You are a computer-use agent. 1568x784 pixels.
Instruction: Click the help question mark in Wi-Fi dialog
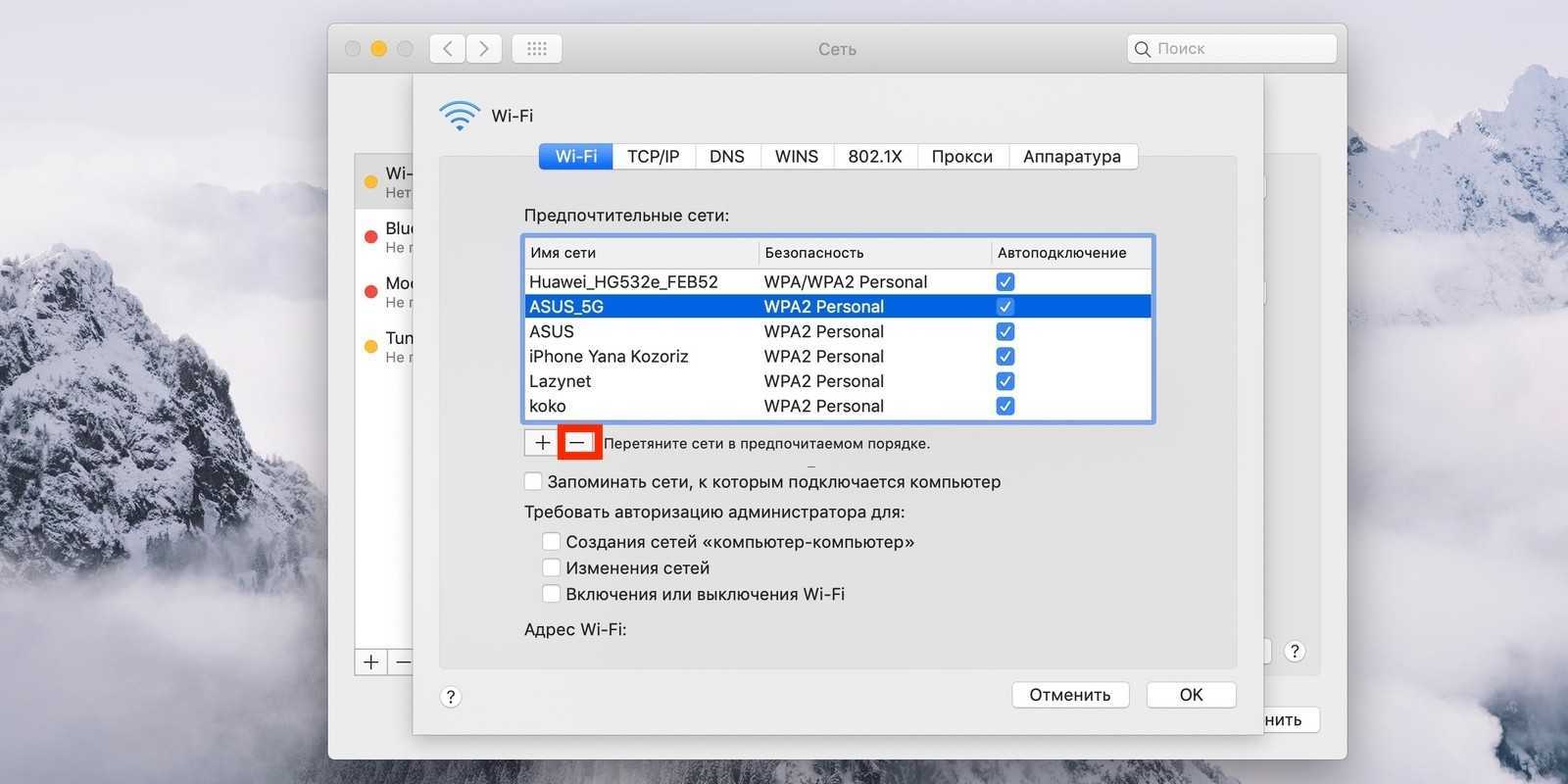click(450, 697)
